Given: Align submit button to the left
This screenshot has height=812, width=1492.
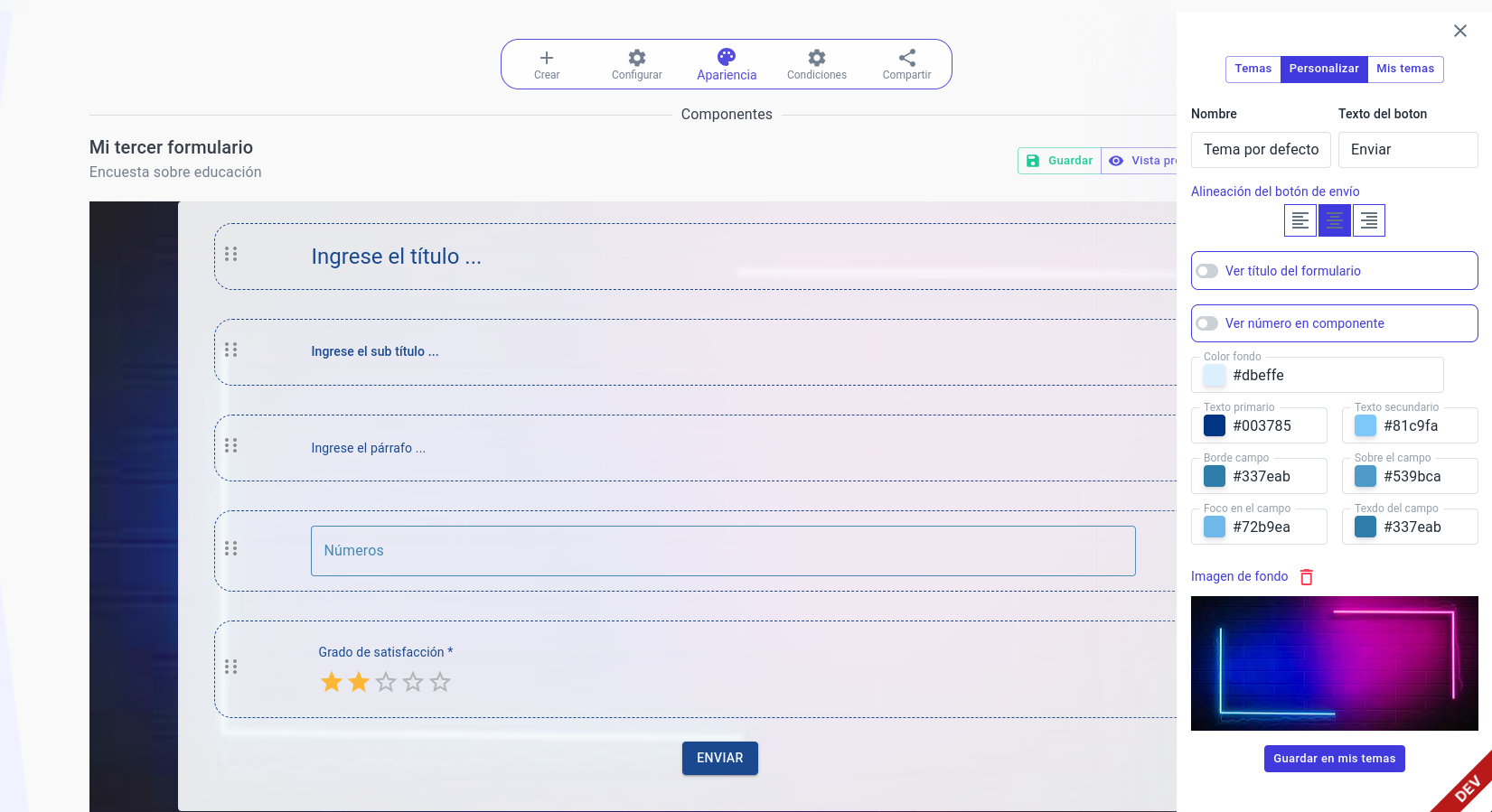Looking at the screenshot, I should (1300, 220).
